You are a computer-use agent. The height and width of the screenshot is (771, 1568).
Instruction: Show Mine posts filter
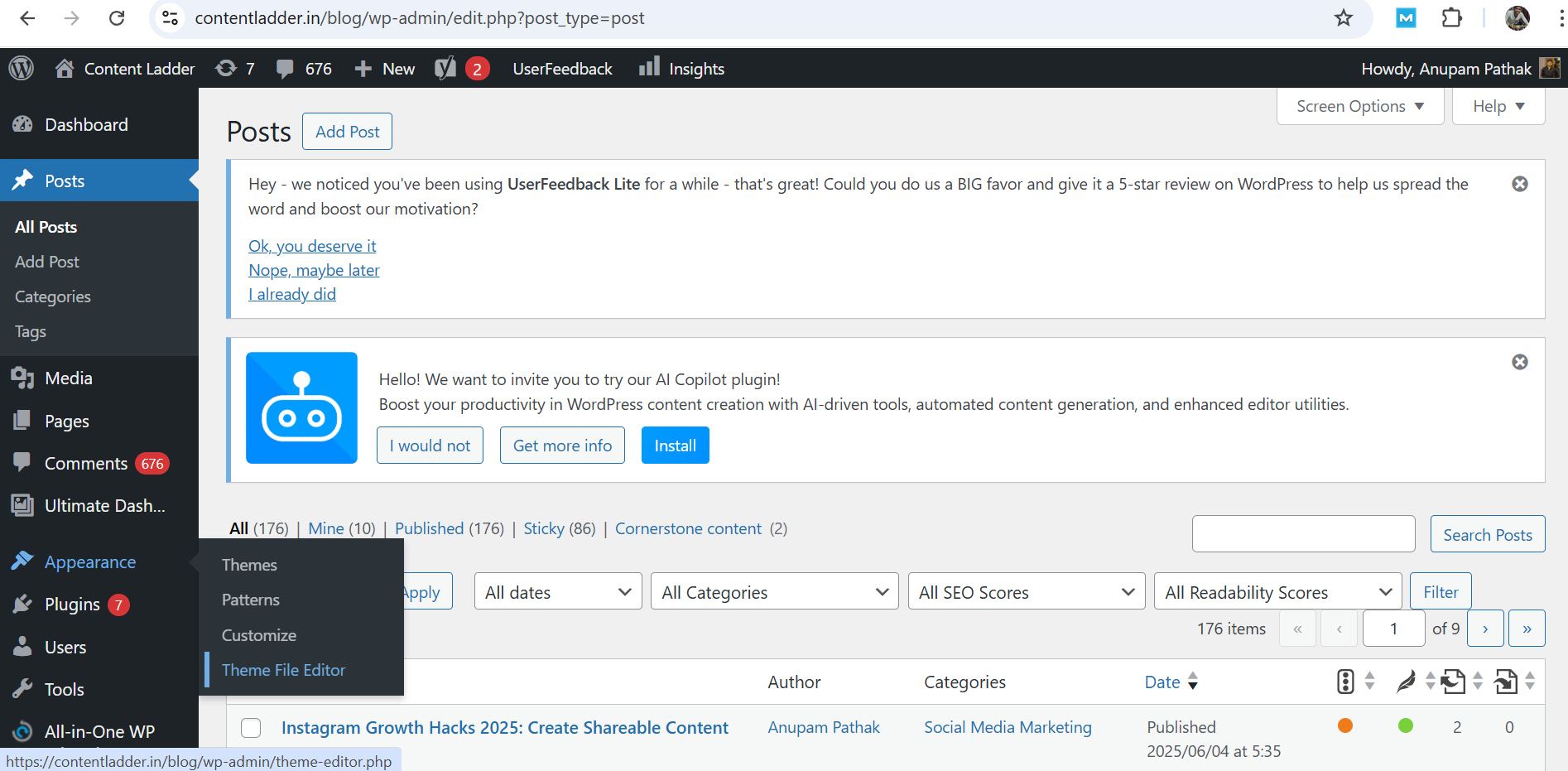pyautogui.click(x=326, y=528)
